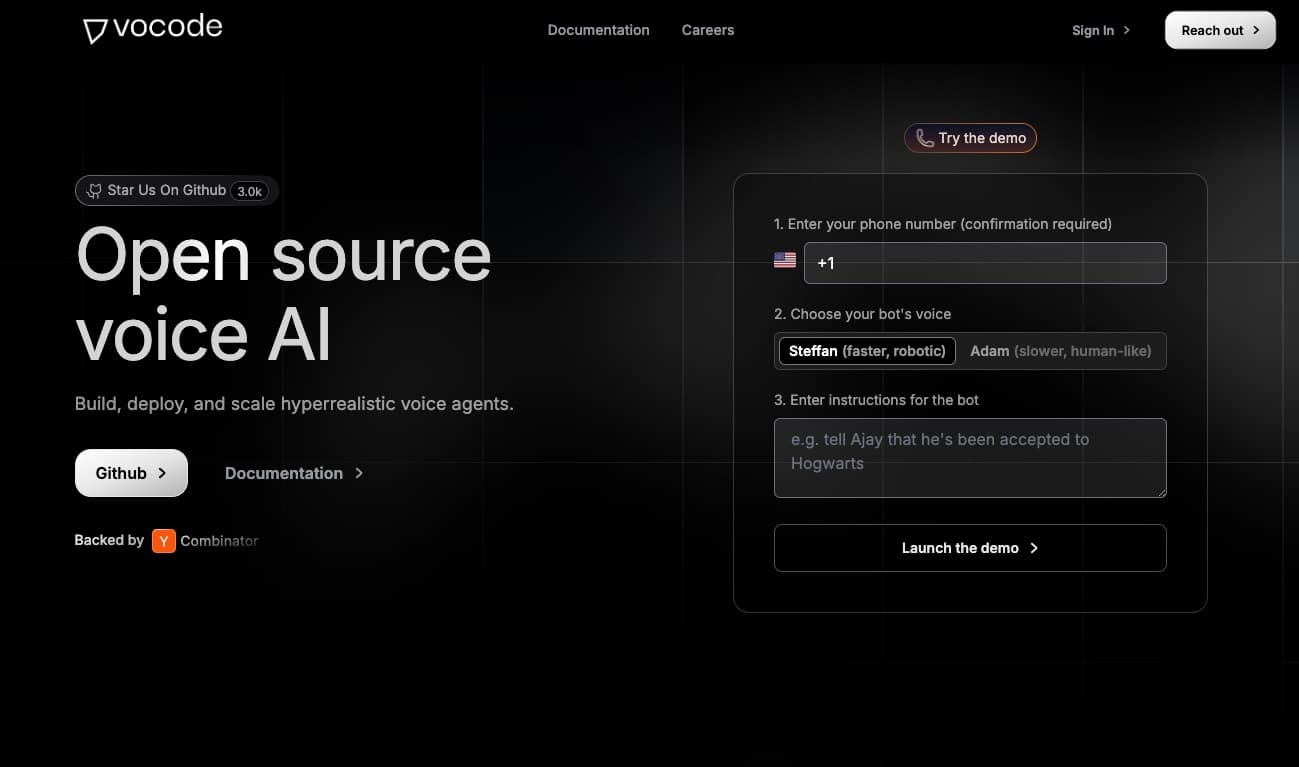
Task: Click the Reach out button
Action: (x=1220, y=30)
